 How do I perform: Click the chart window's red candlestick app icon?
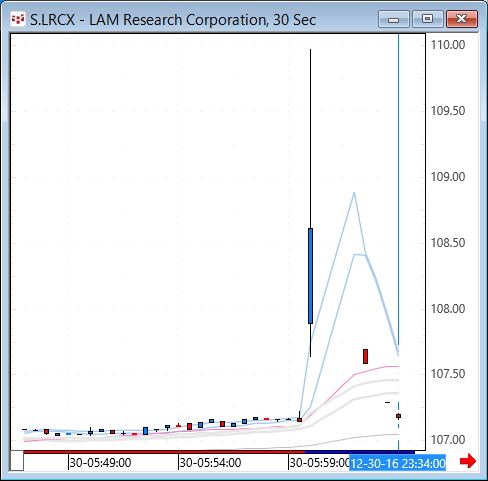[x=18, y=19]
